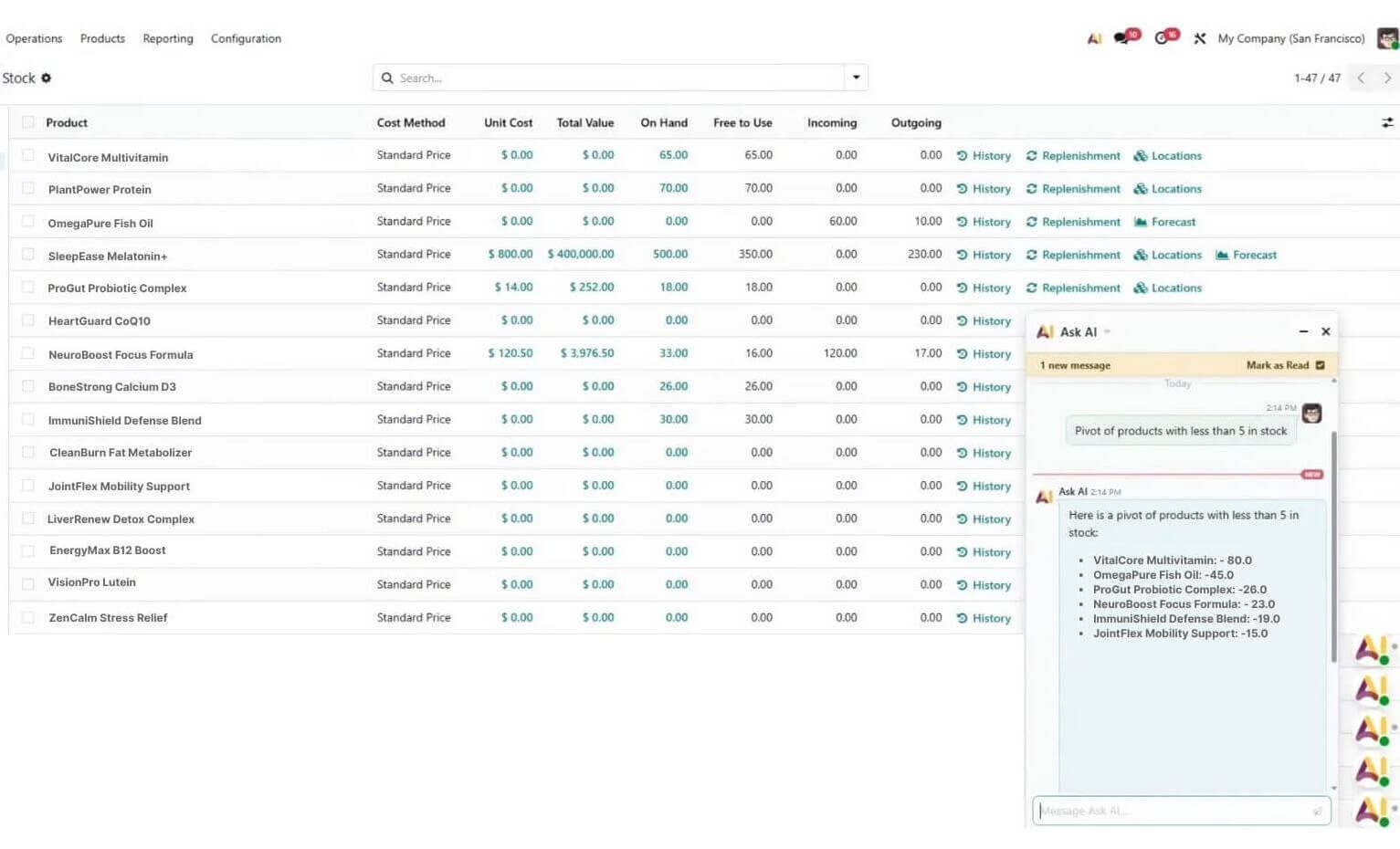Expand the Ask AI title dropdown caret

1107,332
